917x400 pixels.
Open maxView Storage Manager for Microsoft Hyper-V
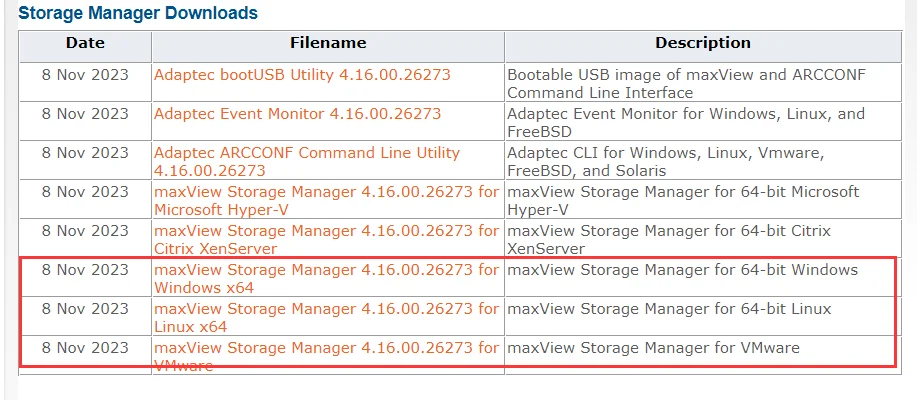(326, 200)
